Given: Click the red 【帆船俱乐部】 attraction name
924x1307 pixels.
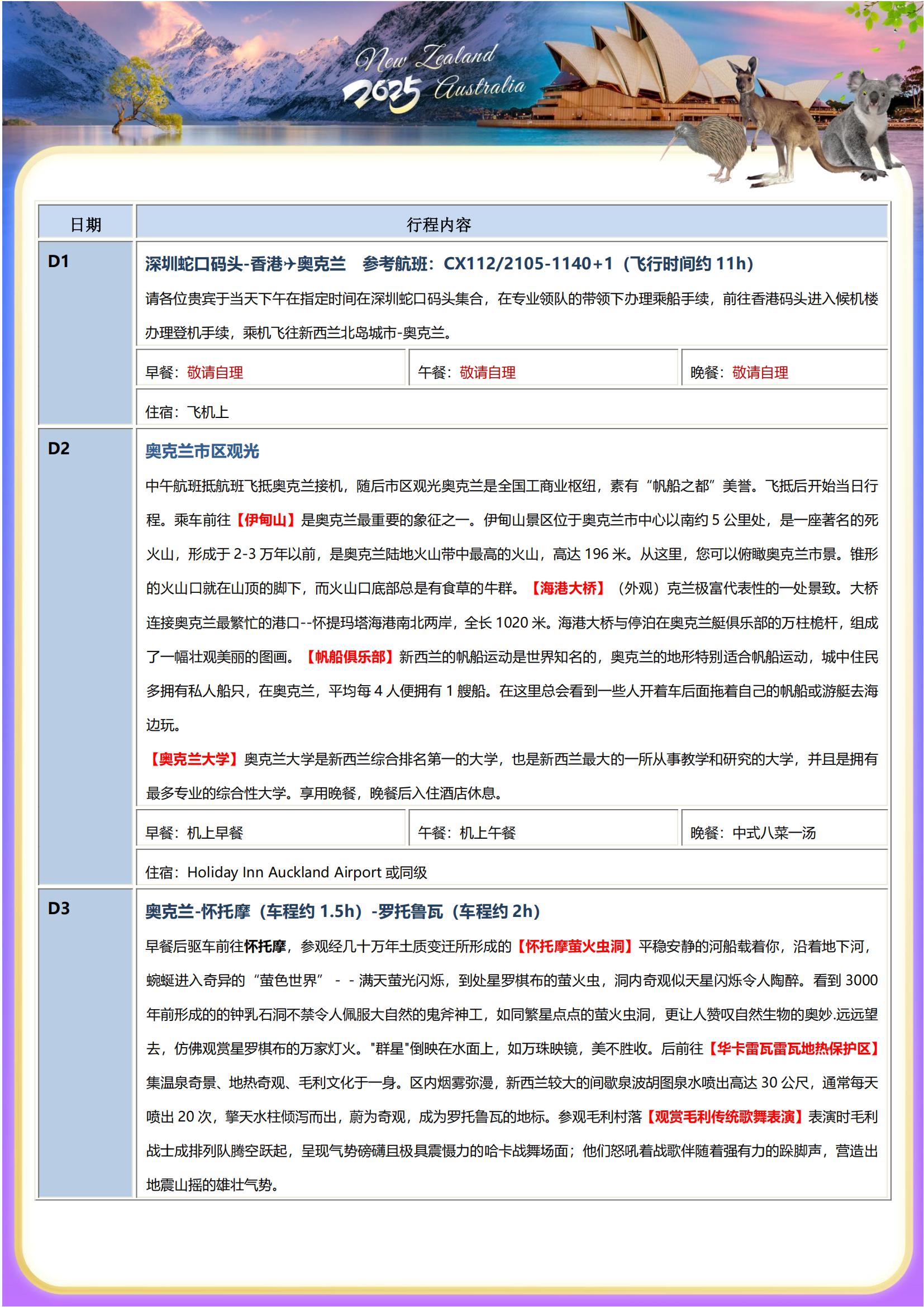Looking at the screenshot, I should pyautogui.click(x=350, y=657).
